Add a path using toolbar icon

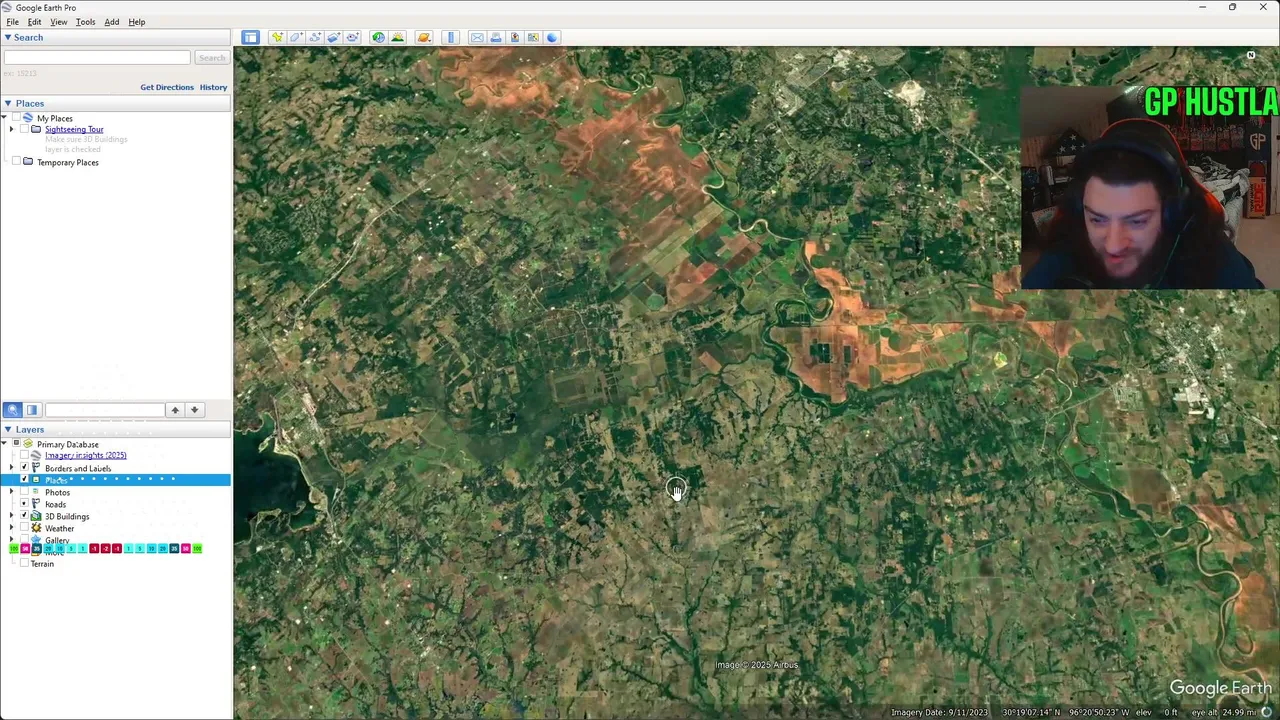[315, 37]
